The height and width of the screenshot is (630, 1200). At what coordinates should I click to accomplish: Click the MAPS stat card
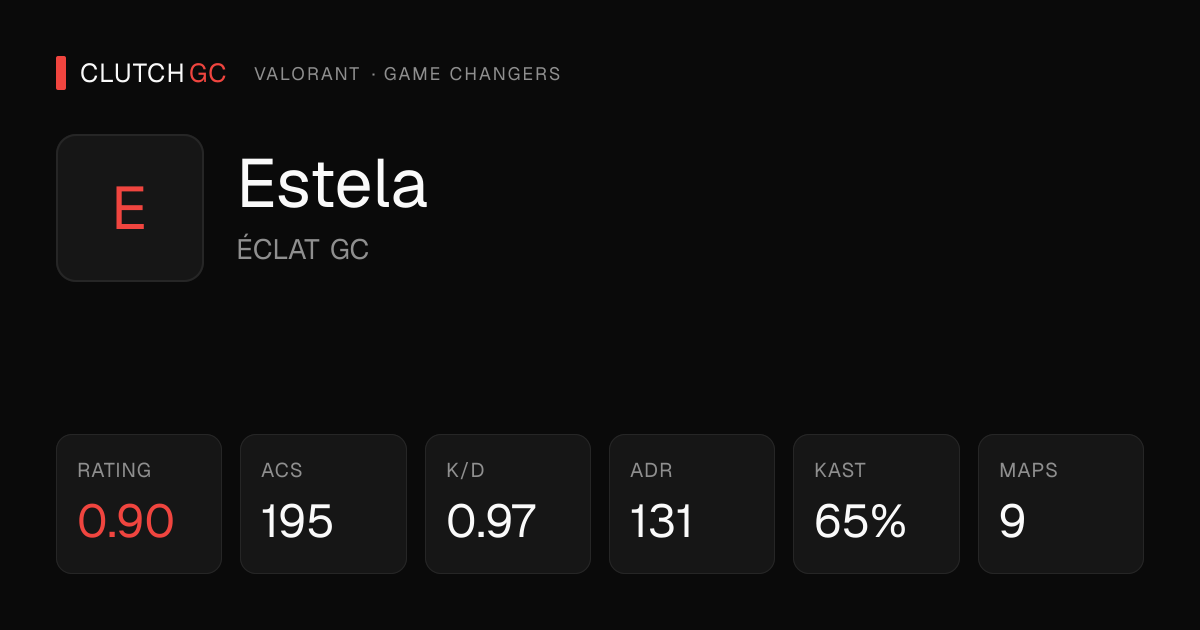(x=1061, y=504)
